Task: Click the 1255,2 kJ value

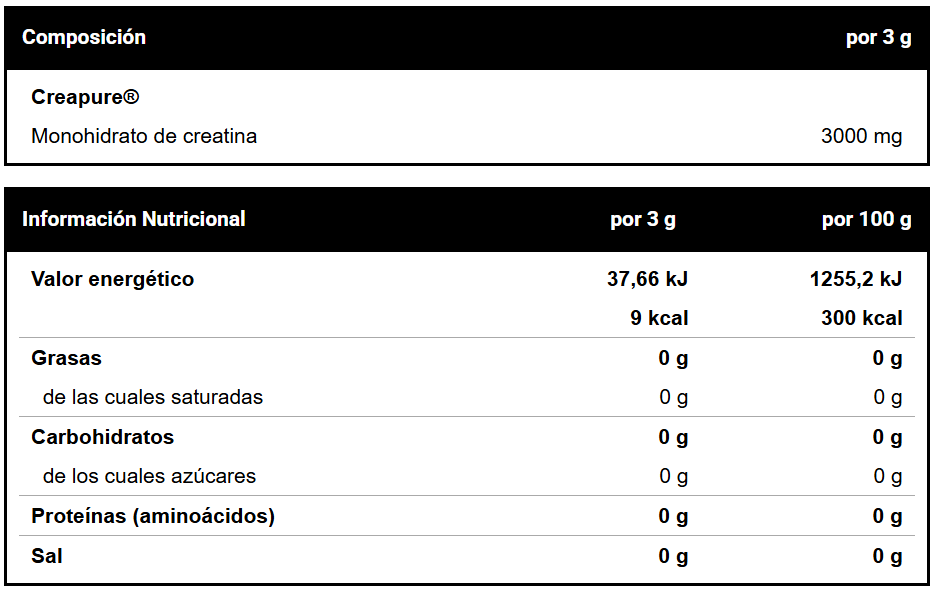Action: click(856, 279)
